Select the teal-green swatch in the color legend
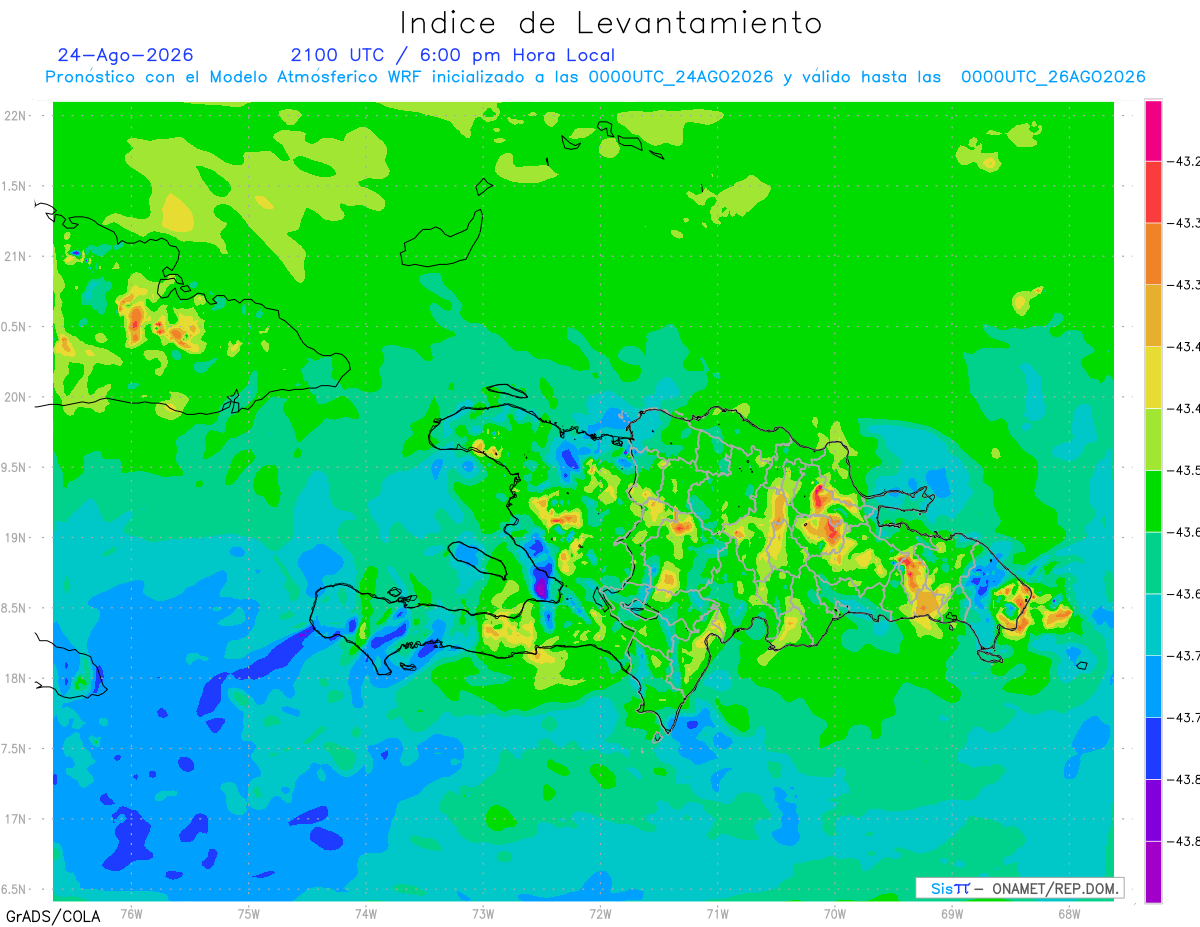The width and height of the screenshot is (1200, 927). (x=1153, y=563)
